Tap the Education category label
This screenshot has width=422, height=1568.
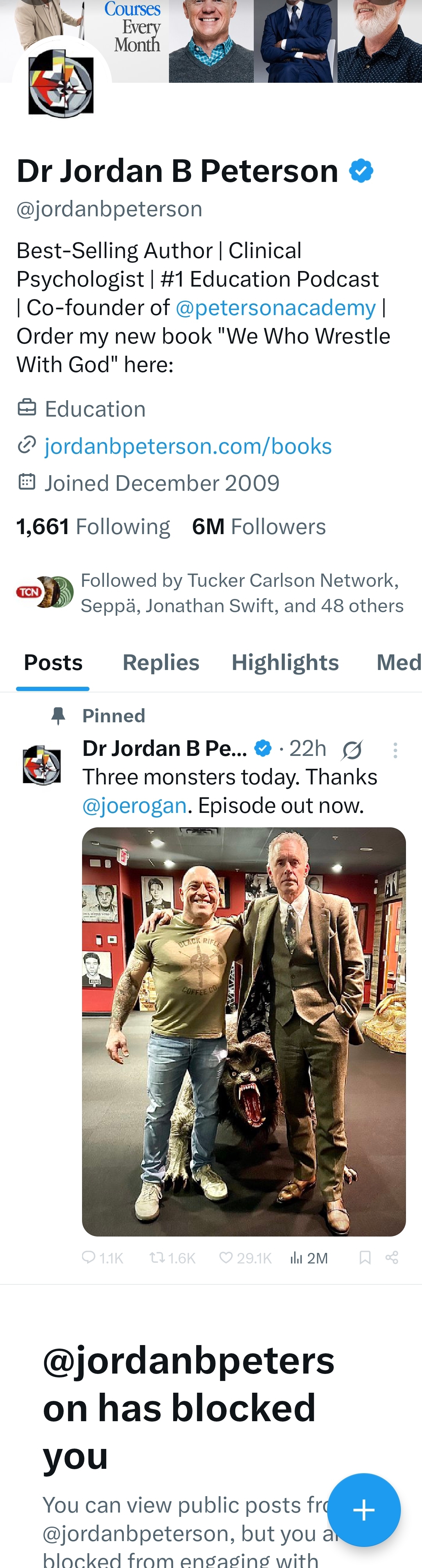tap(95, 409)
